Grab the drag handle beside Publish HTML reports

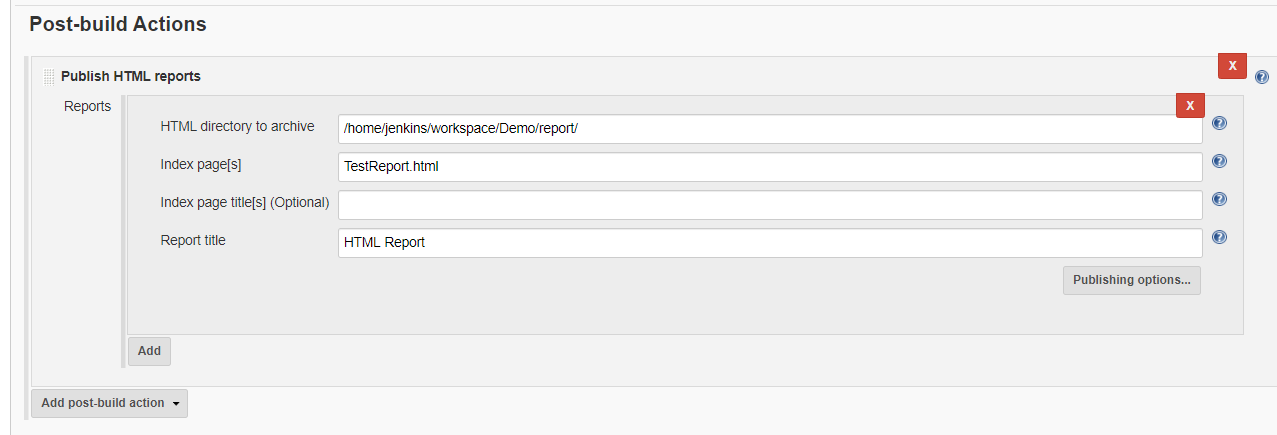coord(49,77)
